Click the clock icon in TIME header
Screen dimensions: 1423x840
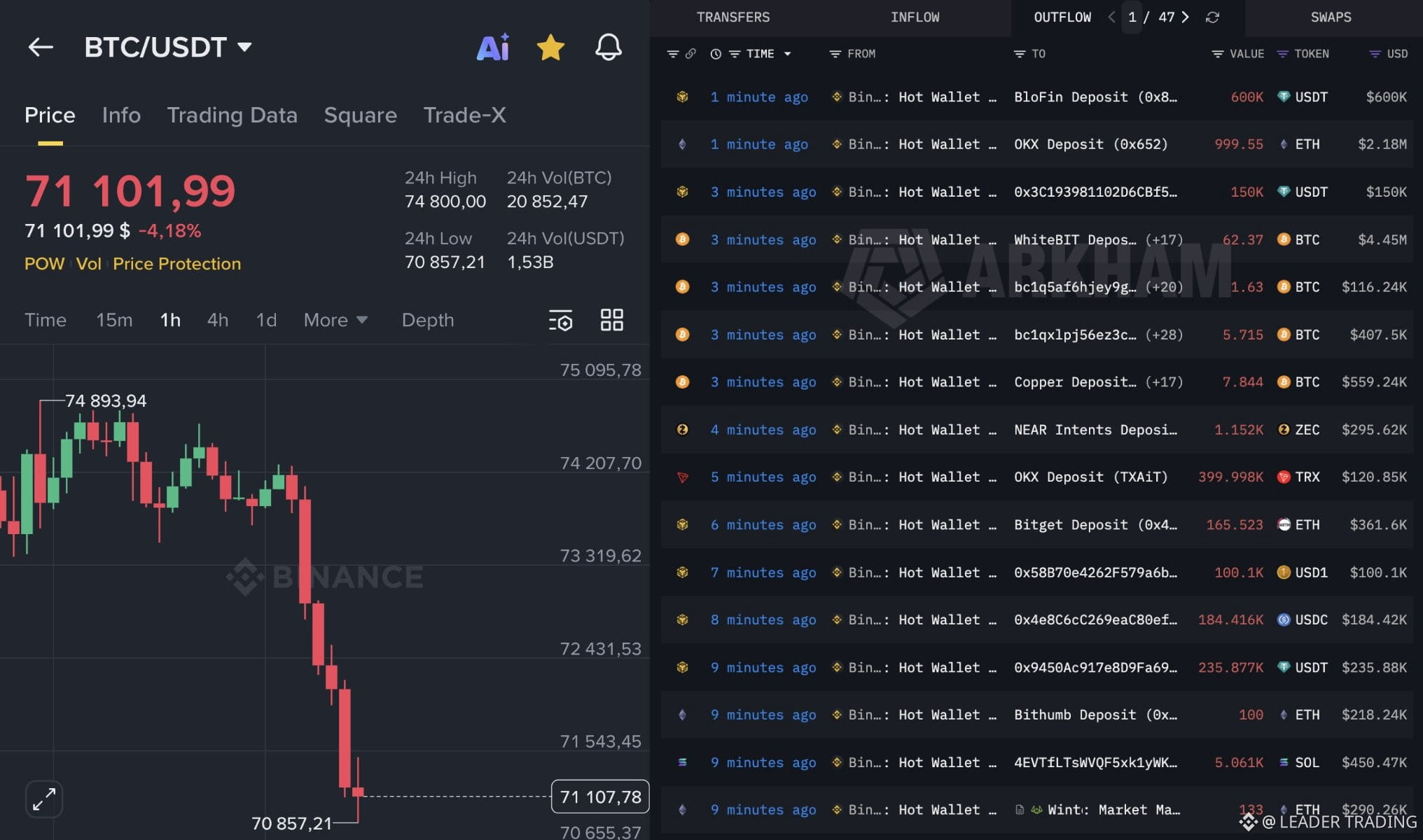(716, 54)
